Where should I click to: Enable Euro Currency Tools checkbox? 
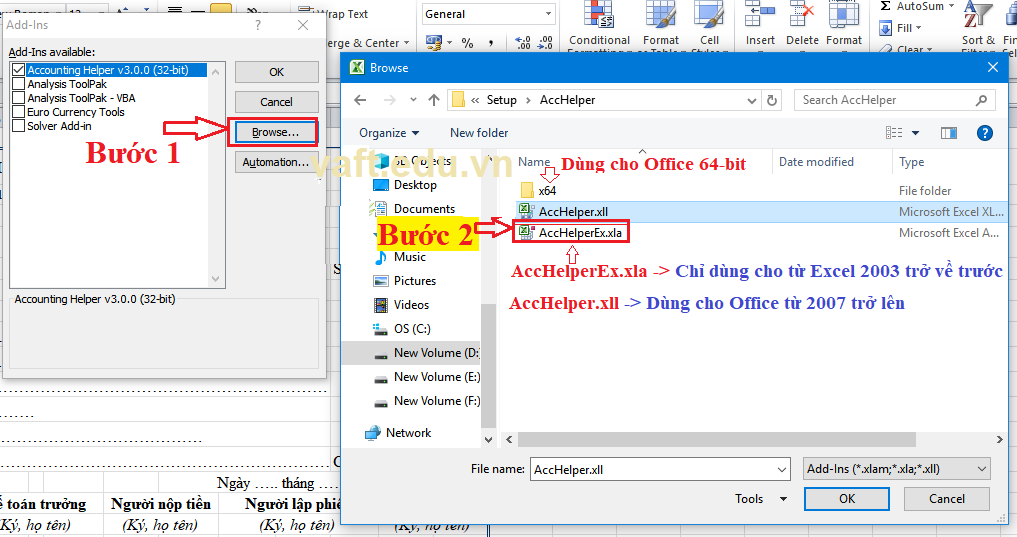19,112
